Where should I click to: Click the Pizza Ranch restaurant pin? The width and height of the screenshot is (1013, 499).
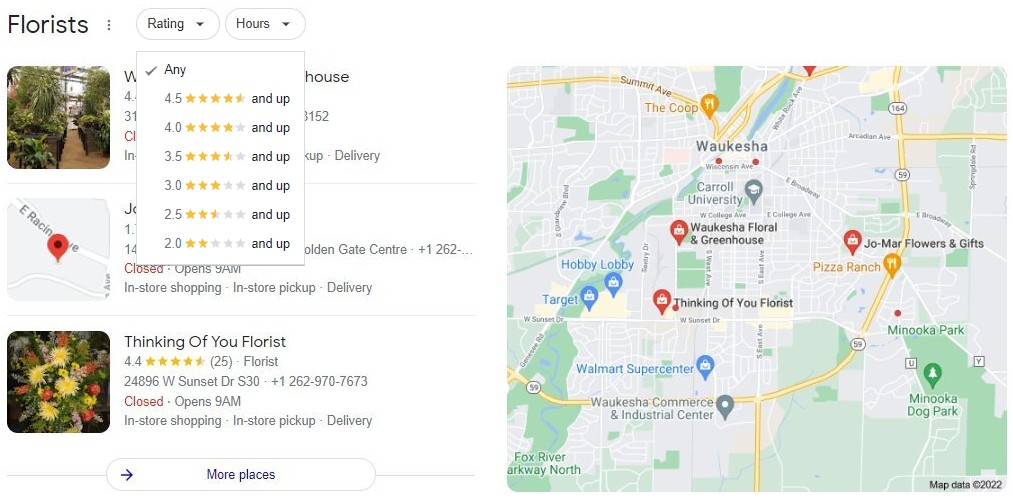click(x=892, y=264)
